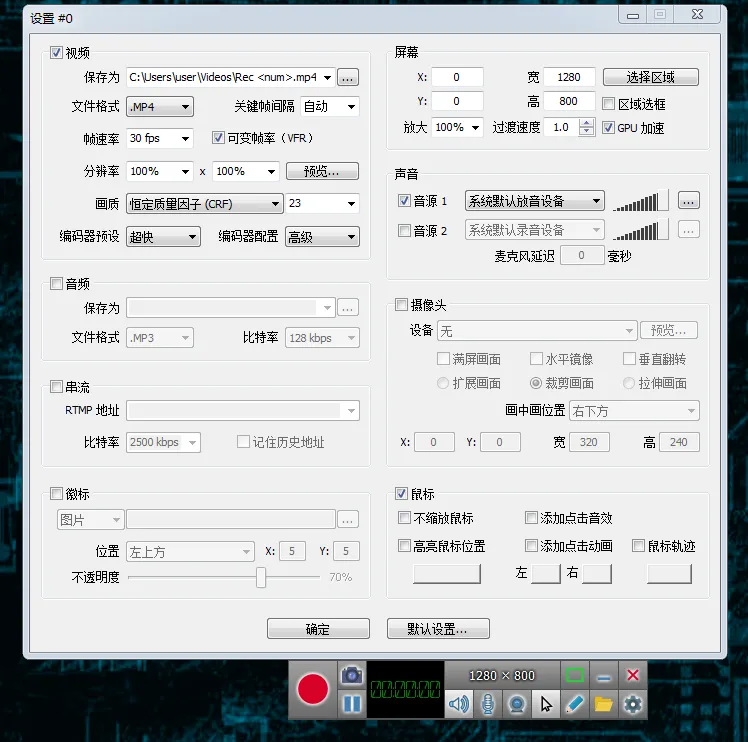Click the screen X coordinate field
748x742 pixels.
457,77
